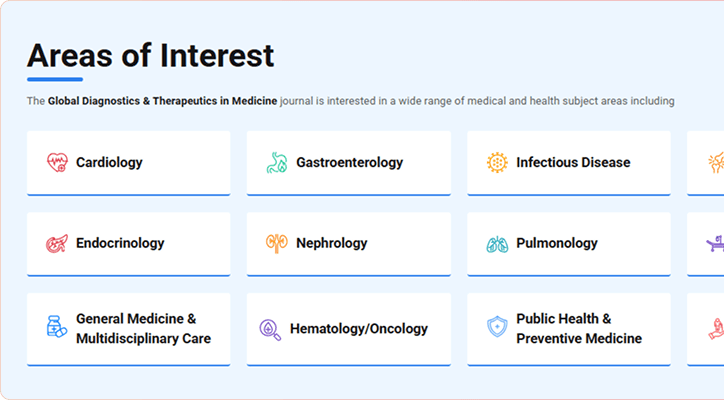Click the Infectious Disease virus icon
The width and height of the screenshot is (724, 400).
click(497, 162)
